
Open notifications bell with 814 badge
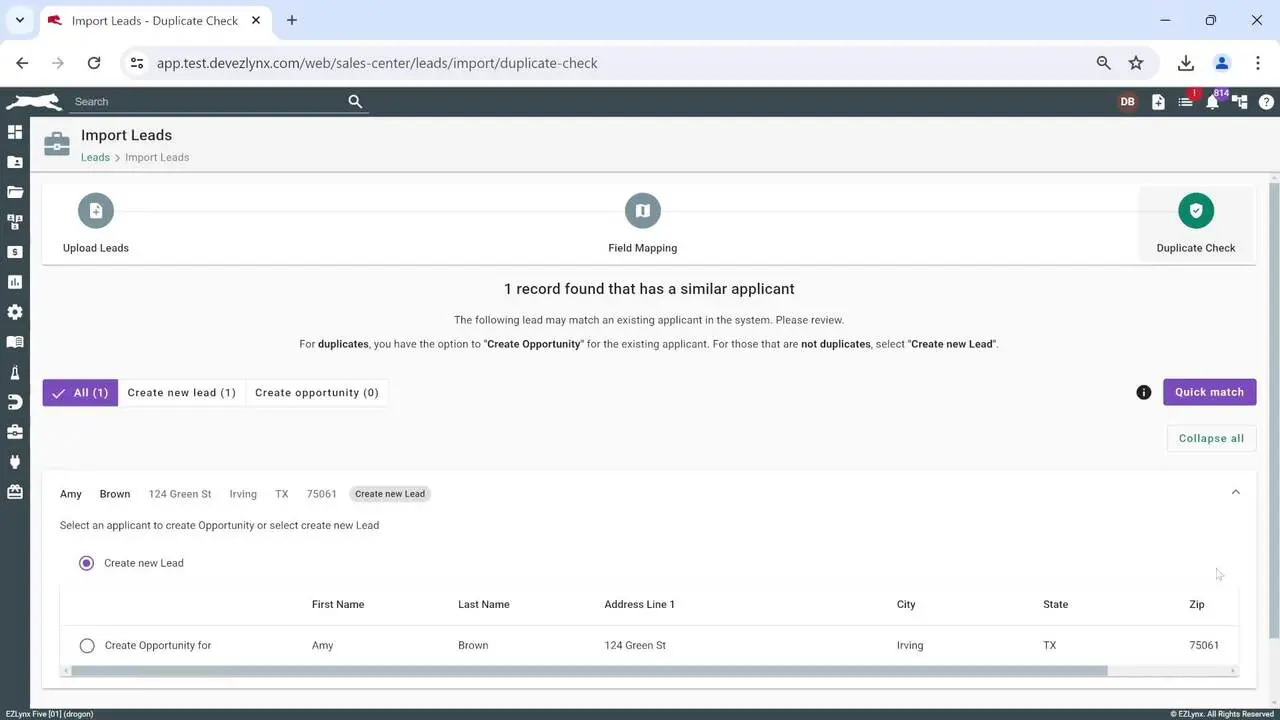(x=1212, y=102)
